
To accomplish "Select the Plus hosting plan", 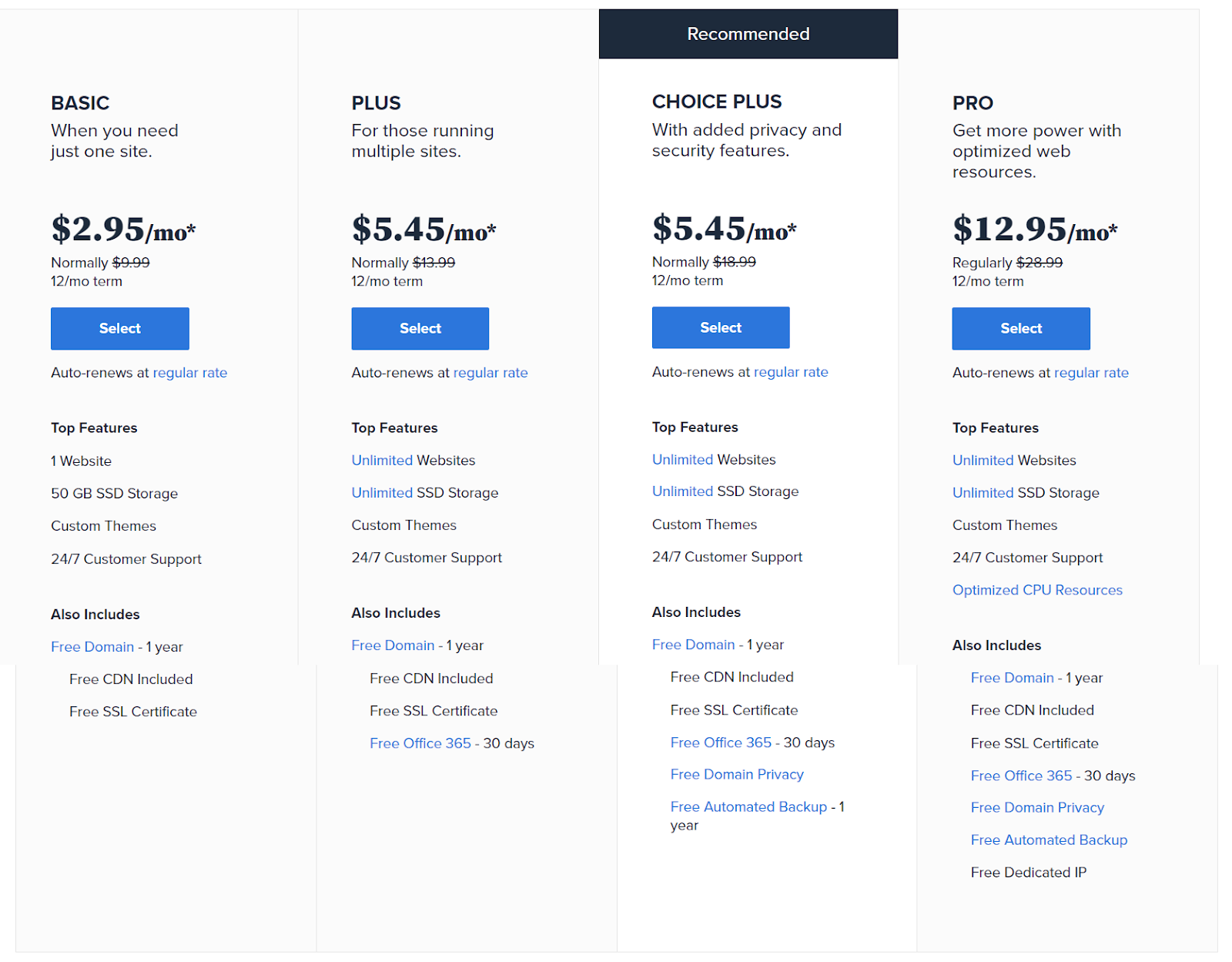I will click(x=420, y=328).
